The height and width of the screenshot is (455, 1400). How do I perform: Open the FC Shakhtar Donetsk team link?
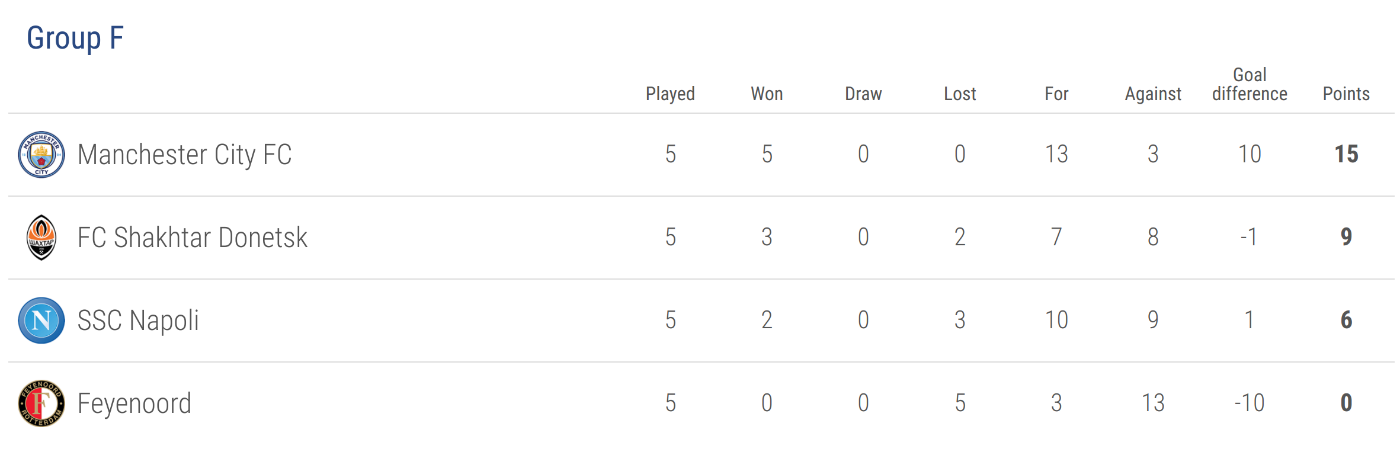click(x=193, y=238)
